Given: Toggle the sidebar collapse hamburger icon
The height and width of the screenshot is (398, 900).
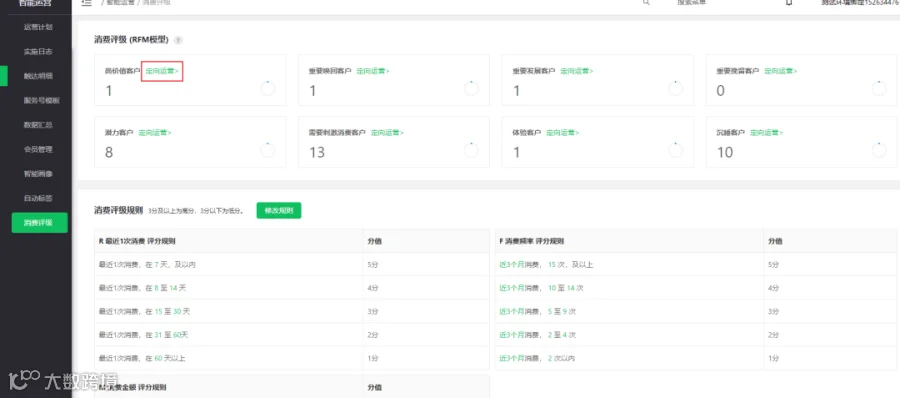Looking at the screenshot, I should tap(87, 3).
